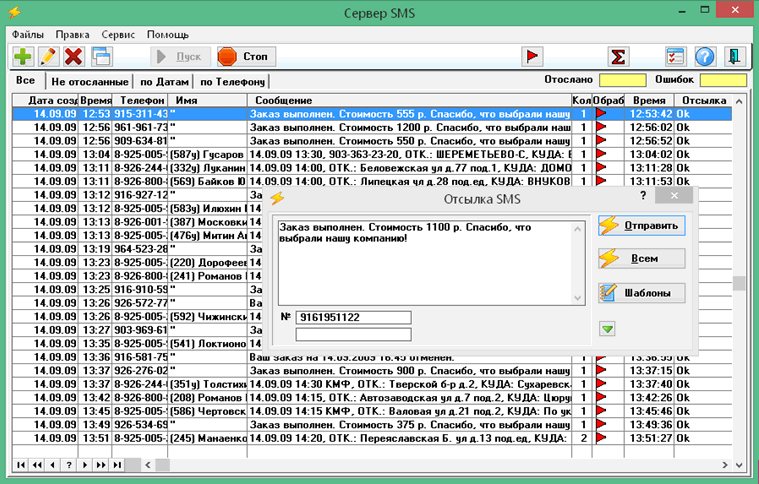
Task: Click horizontal scrollbar right arrow
Action: point(725,465)
